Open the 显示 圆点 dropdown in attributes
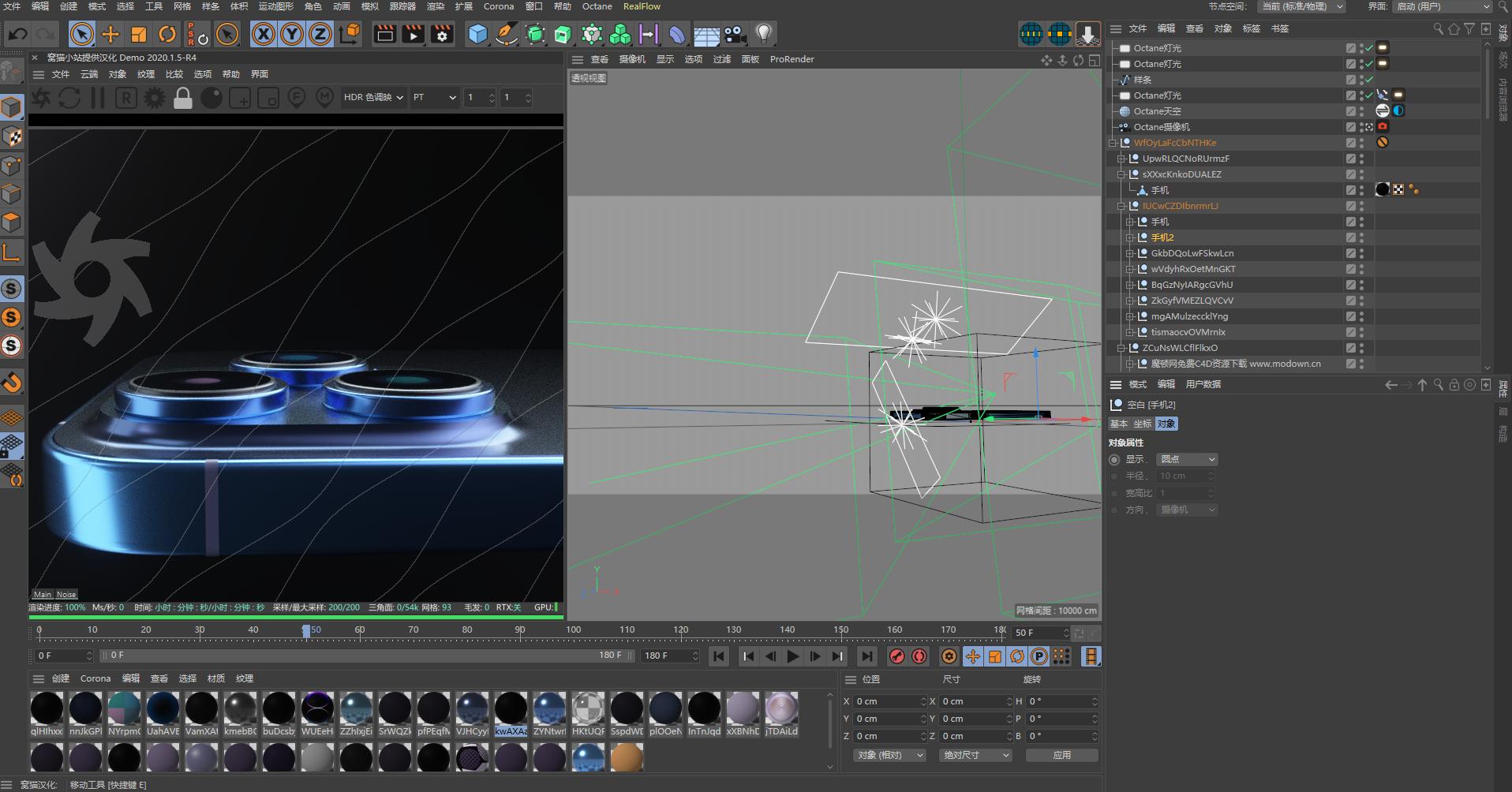Image resolution: width=1512 pixels, height=792 pixels. point(1188,459)
